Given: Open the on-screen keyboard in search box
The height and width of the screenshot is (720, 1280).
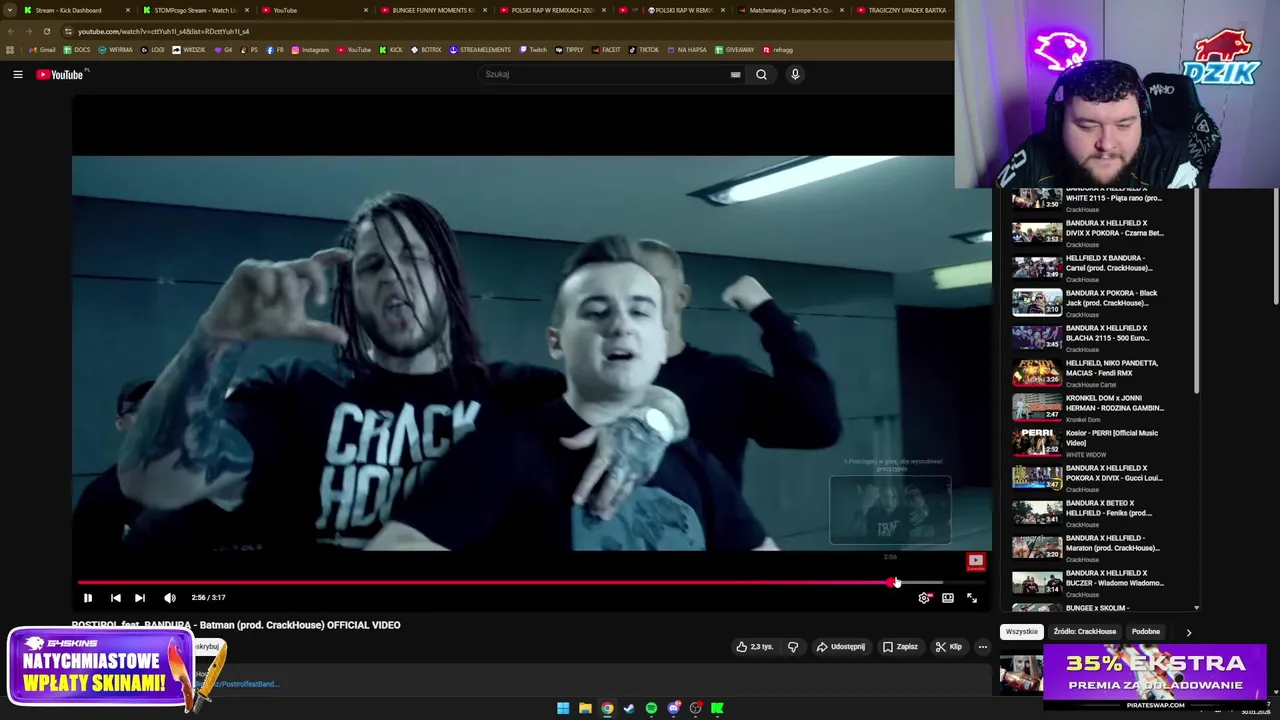Looking at the screenshot, I should point(735,74).
